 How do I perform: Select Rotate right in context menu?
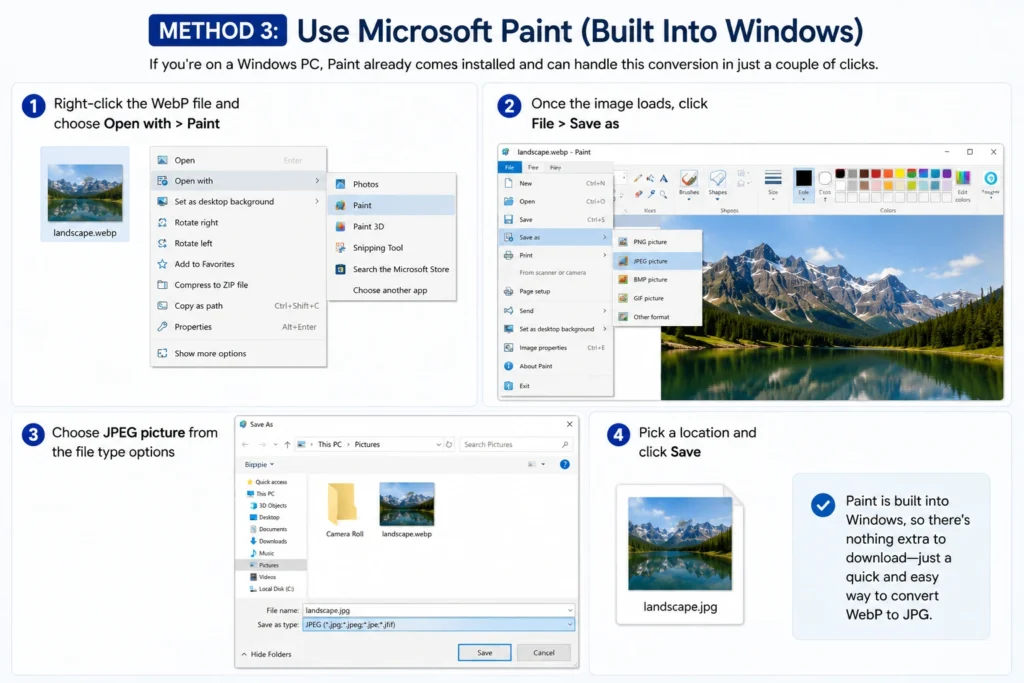[238, 223]
